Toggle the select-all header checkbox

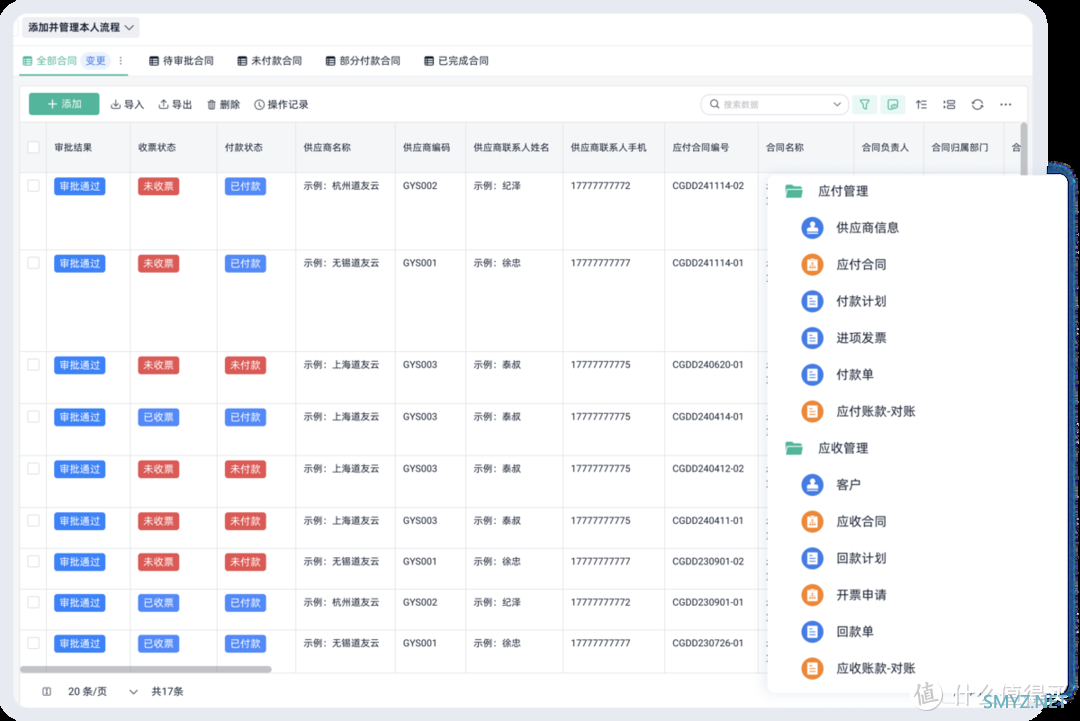33,147
